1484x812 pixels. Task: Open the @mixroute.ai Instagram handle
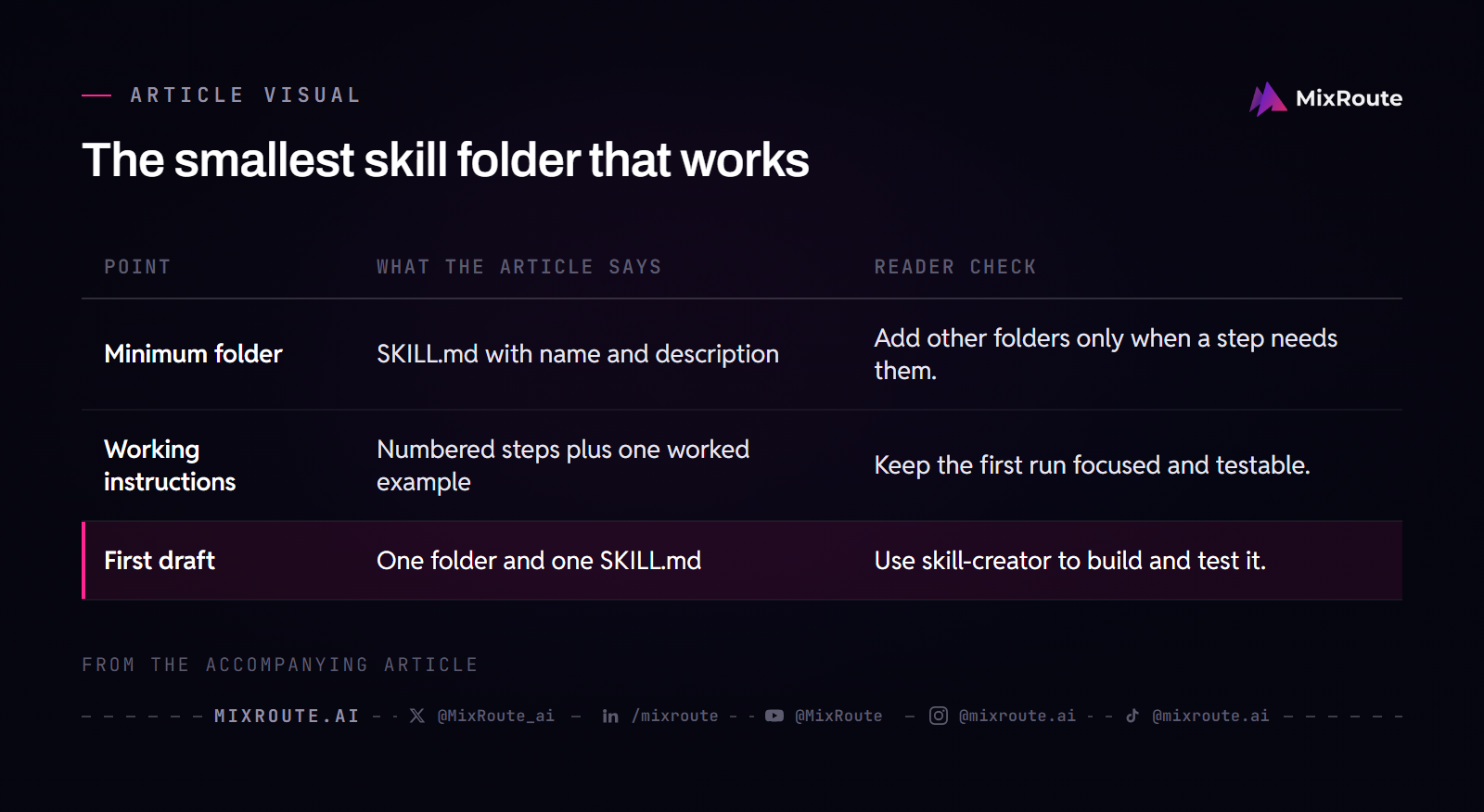pos(1017,716)
